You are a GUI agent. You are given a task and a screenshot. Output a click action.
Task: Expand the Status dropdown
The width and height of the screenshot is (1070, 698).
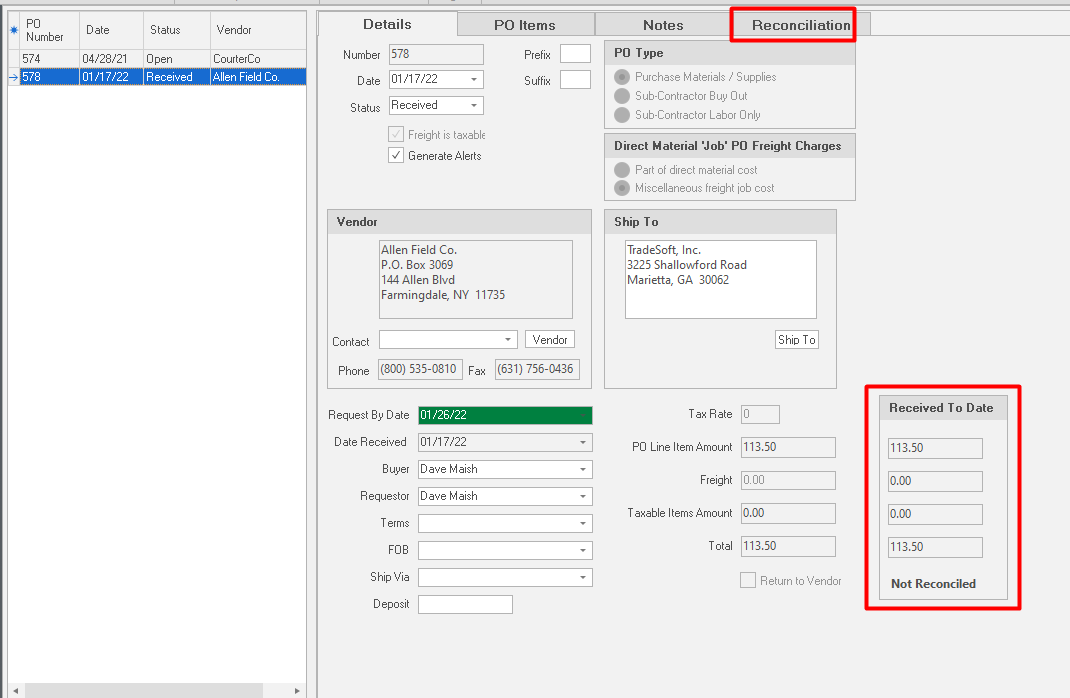474,105
